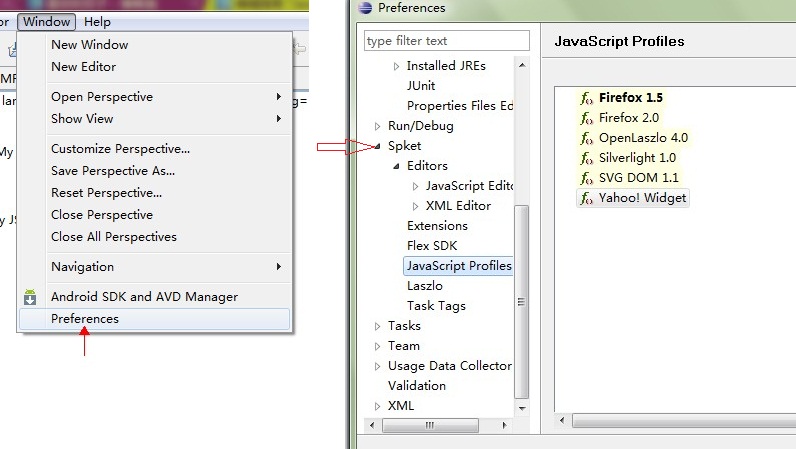Collapse the Spket tree node

click(x=377, y=146)
